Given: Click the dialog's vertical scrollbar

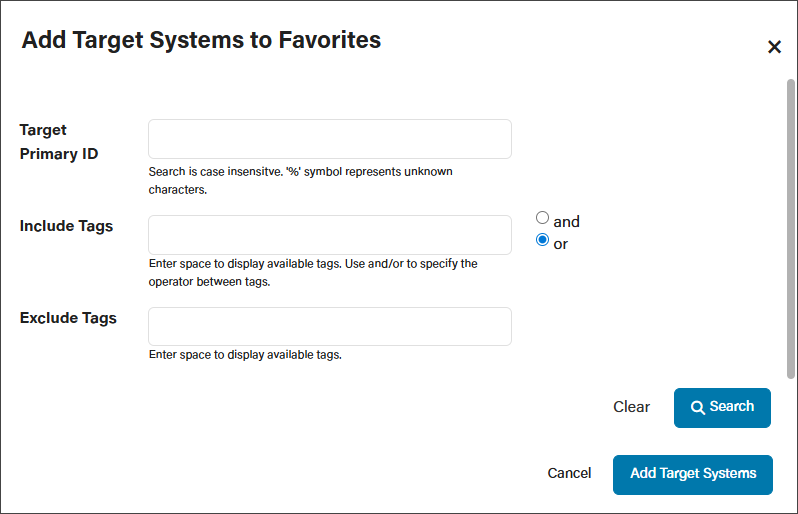Looking at the screenshot, I should tap(790, 229).
